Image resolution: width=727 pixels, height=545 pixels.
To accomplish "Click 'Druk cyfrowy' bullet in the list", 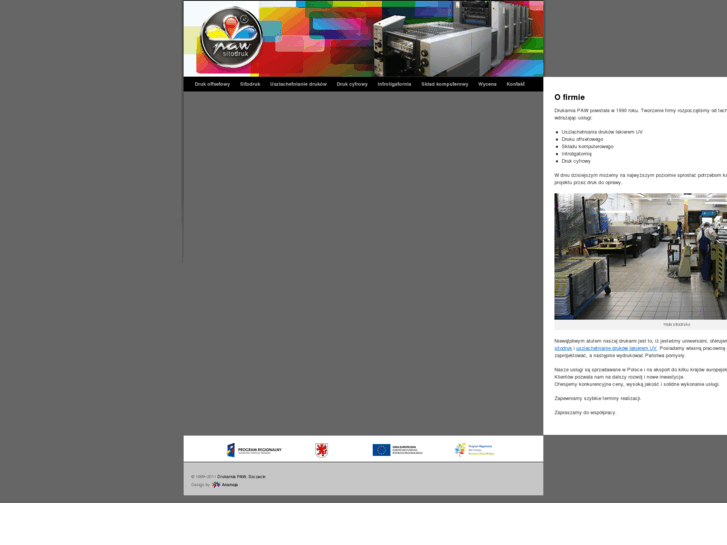I will [x=576, y=161].
